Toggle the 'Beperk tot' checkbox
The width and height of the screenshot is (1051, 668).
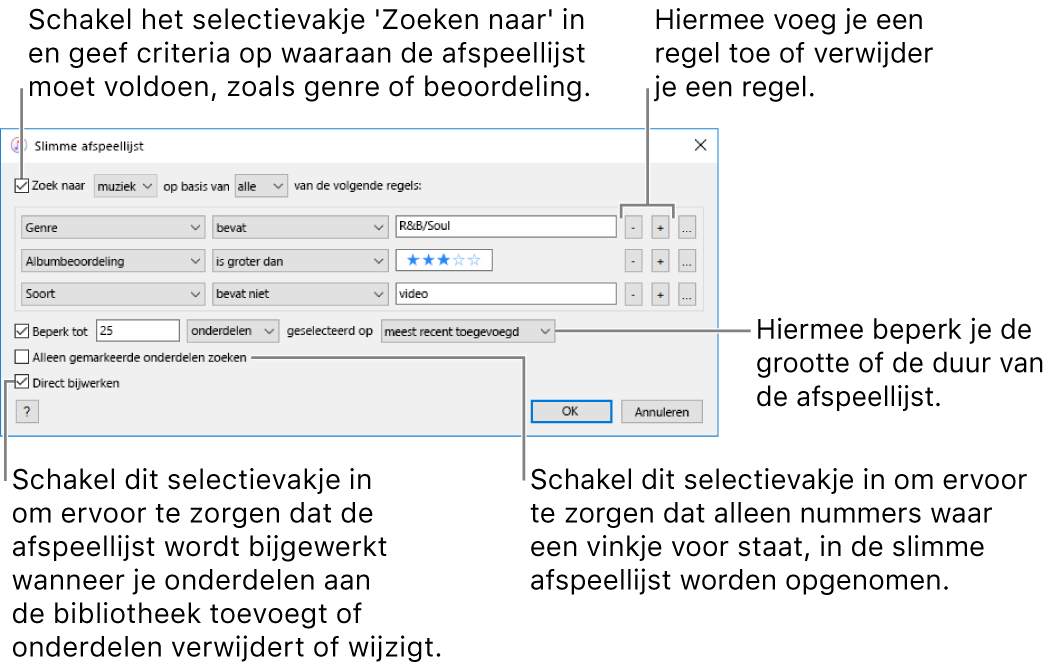(21, 331)
